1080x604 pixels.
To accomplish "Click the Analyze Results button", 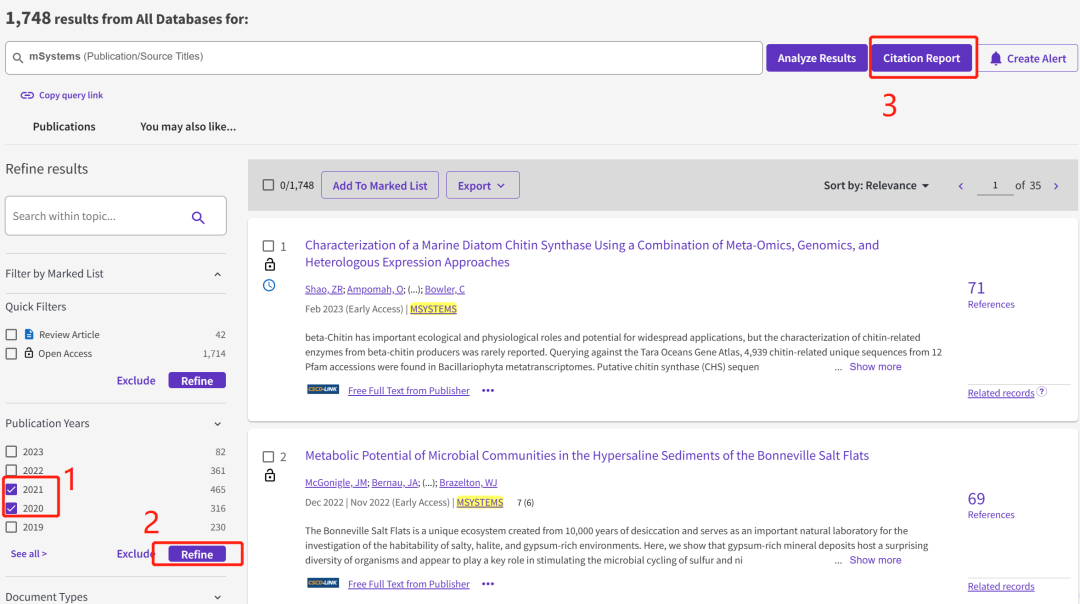I will pyautogui.click(x=816, y=59).
